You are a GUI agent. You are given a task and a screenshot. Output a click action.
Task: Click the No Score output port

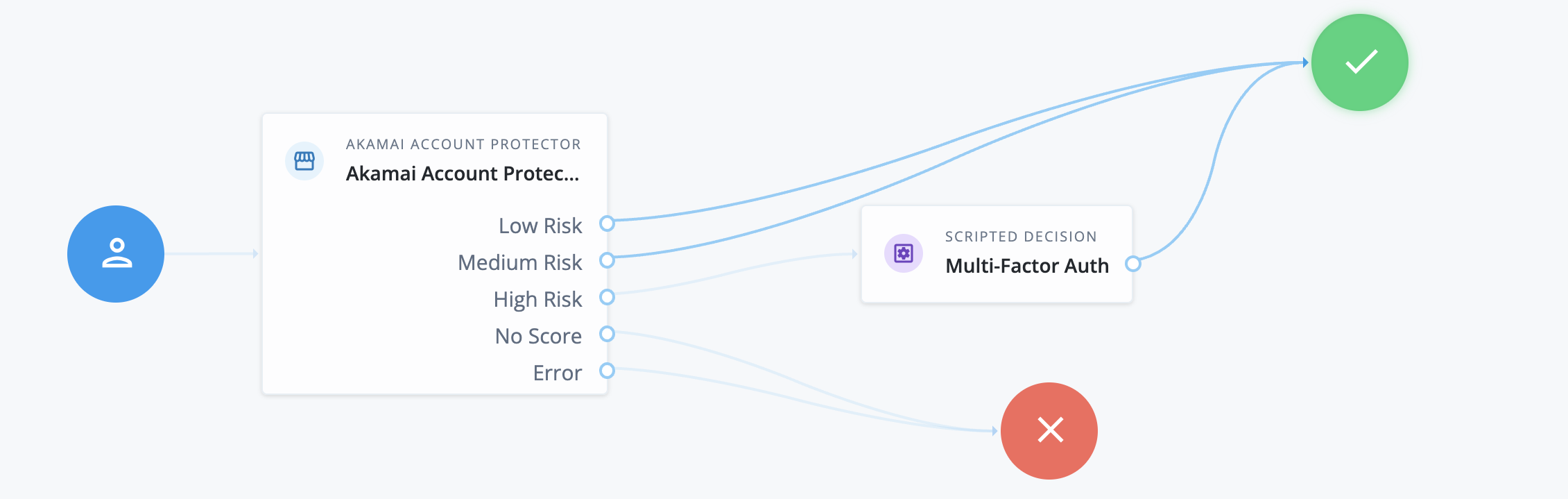coord(608,335)
